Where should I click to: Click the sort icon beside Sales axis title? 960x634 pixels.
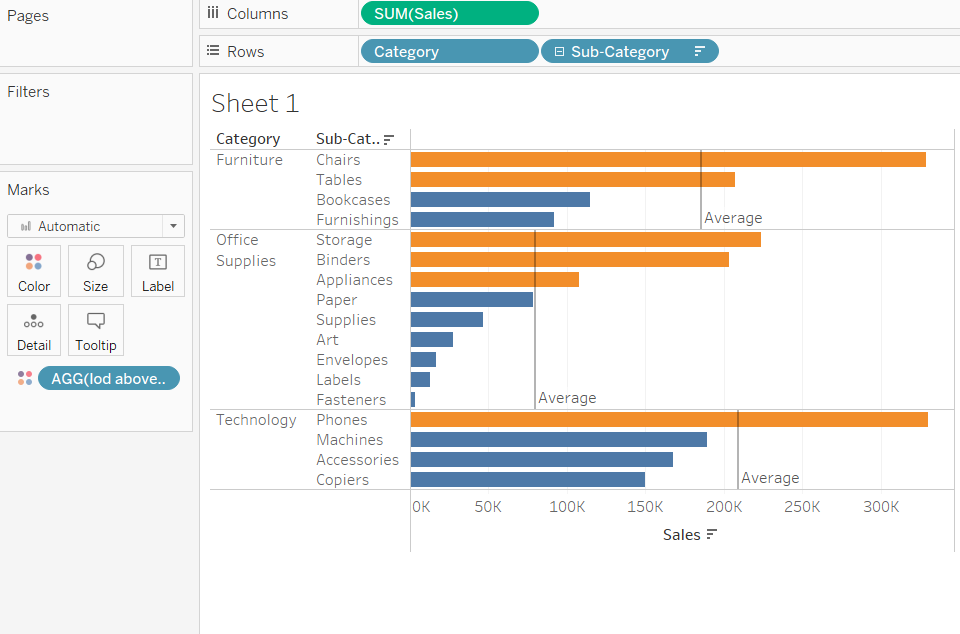point(712,535)
